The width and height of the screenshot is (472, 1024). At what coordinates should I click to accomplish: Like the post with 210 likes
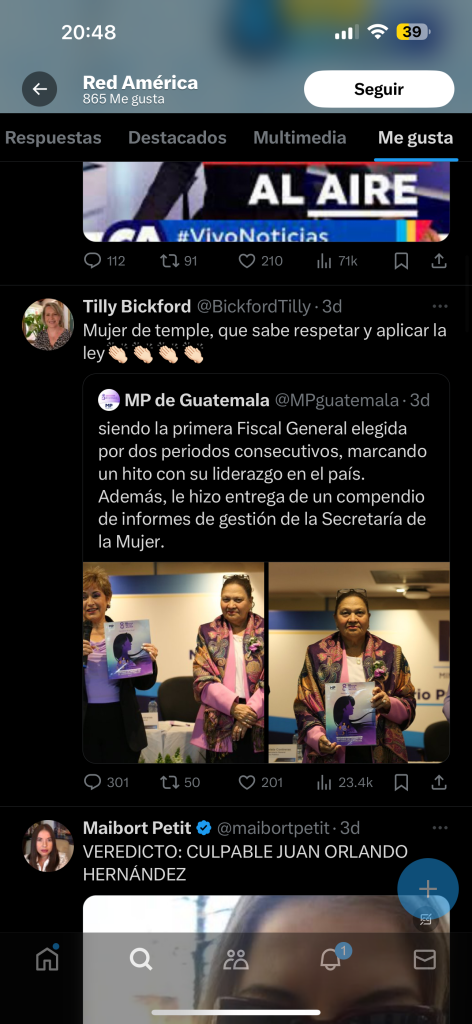[x=260, y=261]
